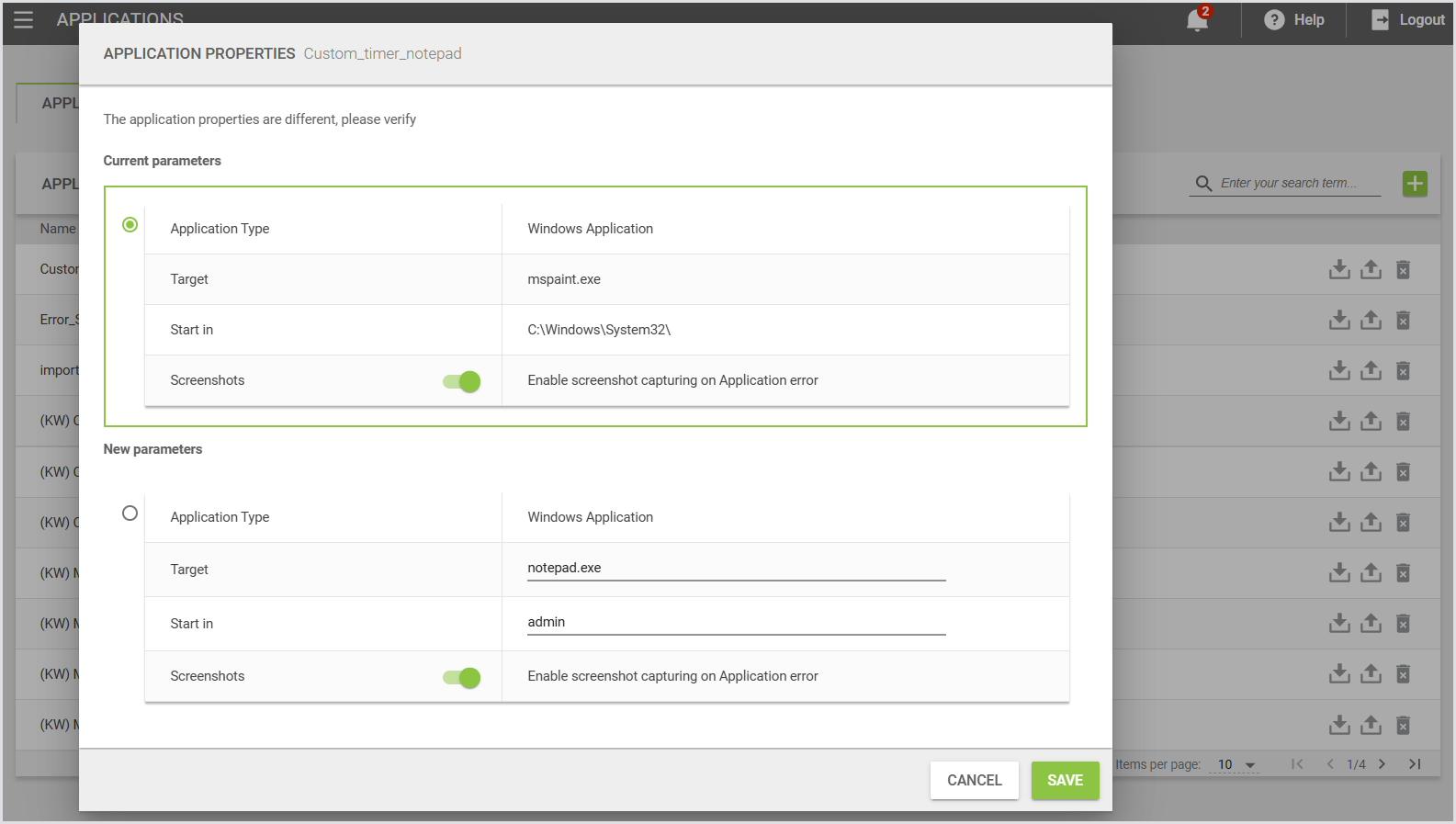Toggle Screenshots switch under New parameters
Viewport: 1456px width, 824px height.
pos(462,678)
